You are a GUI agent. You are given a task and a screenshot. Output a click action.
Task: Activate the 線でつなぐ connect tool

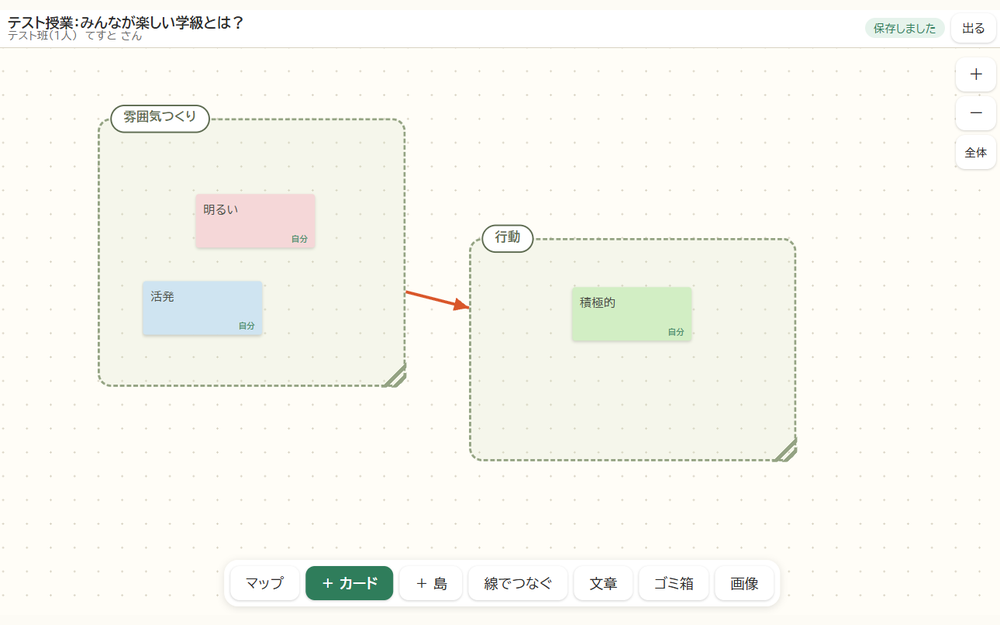pyautogui.click(x=518, y=583)
